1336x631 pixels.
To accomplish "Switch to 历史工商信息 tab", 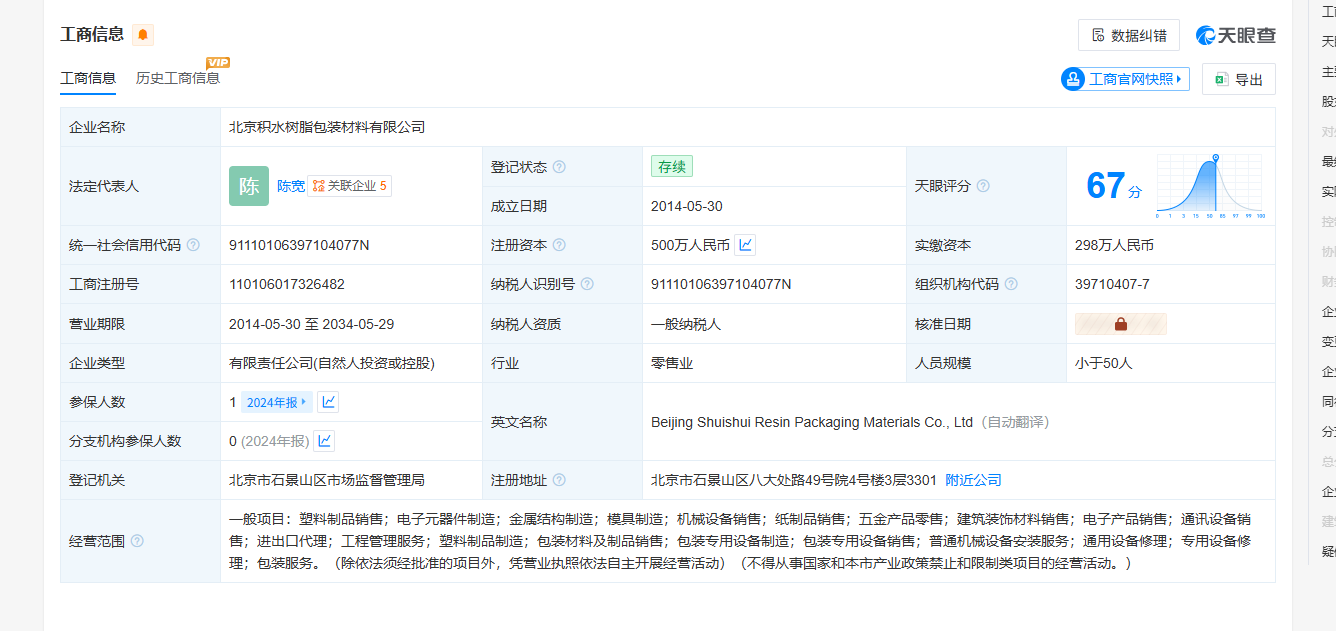I will [x=178, y=78].
